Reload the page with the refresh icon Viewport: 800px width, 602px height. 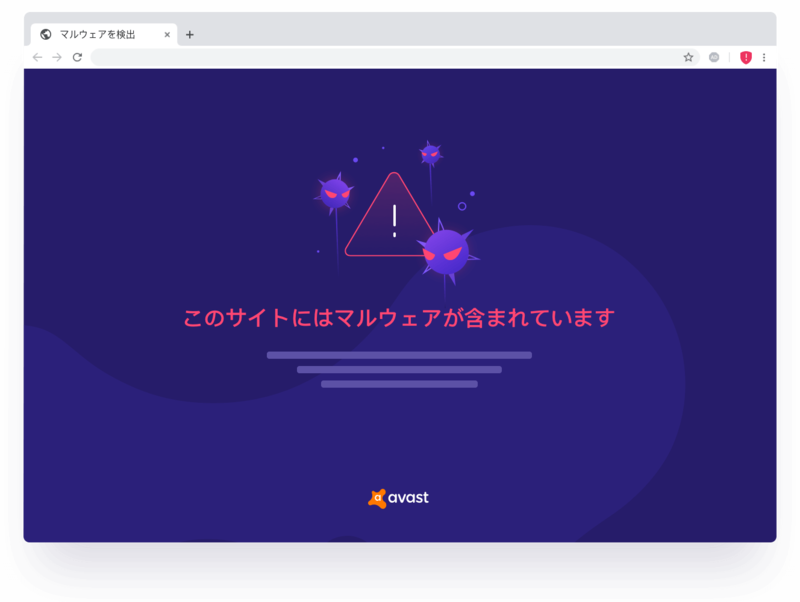point(77,57)
